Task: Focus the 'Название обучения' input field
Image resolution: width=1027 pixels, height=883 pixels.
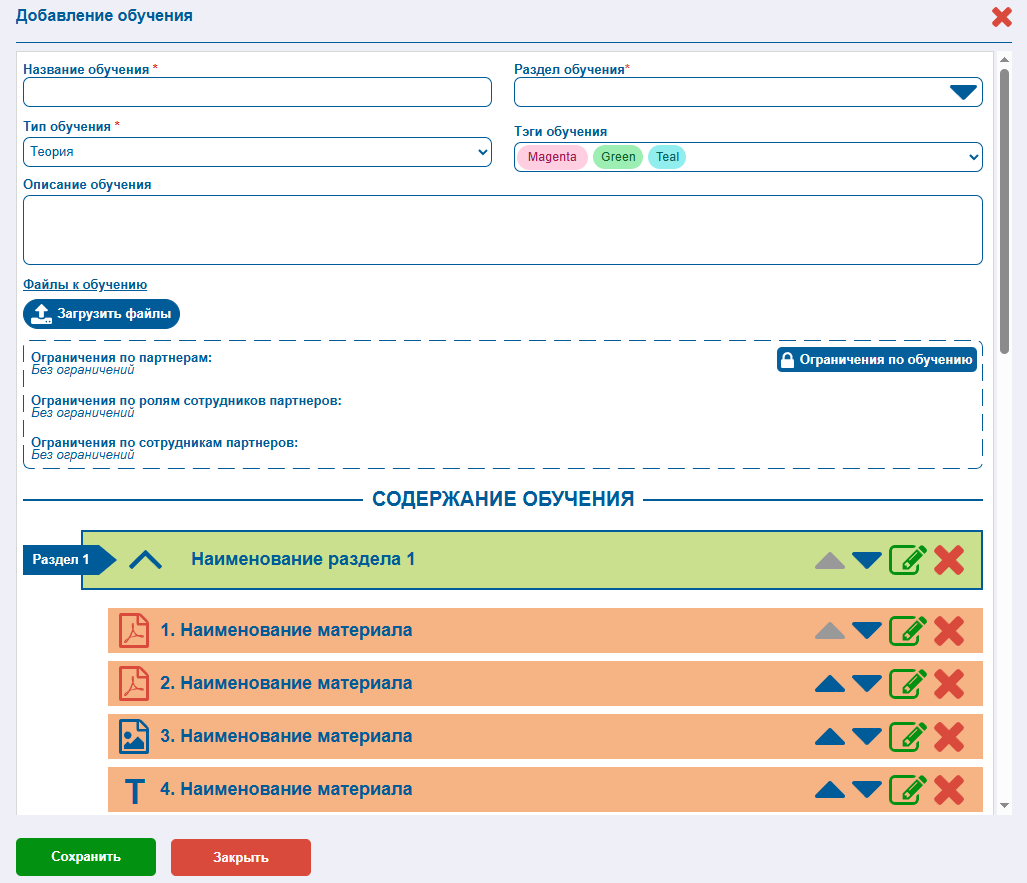Action: pos(257,92)
